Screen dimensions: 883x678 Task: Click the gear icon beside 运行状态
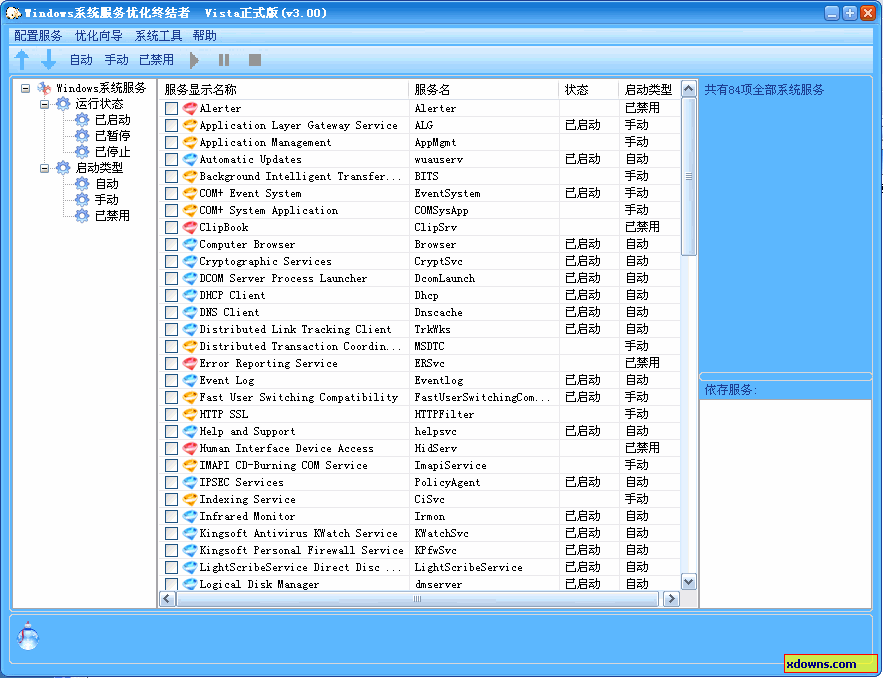pyautogui.click(x=63, y=104)
